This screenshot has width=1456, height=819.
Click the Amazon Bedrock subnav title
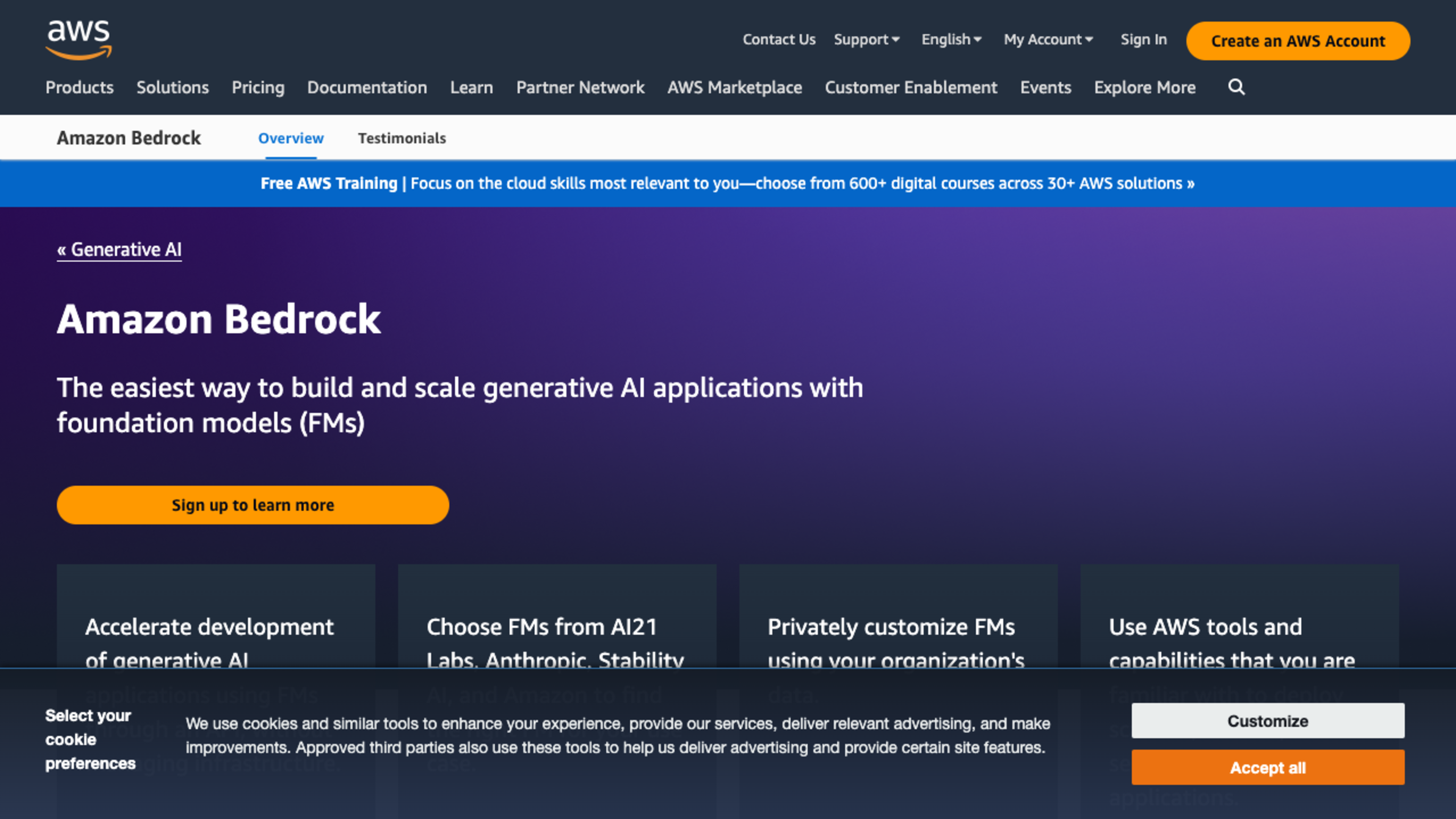[129, 138]
